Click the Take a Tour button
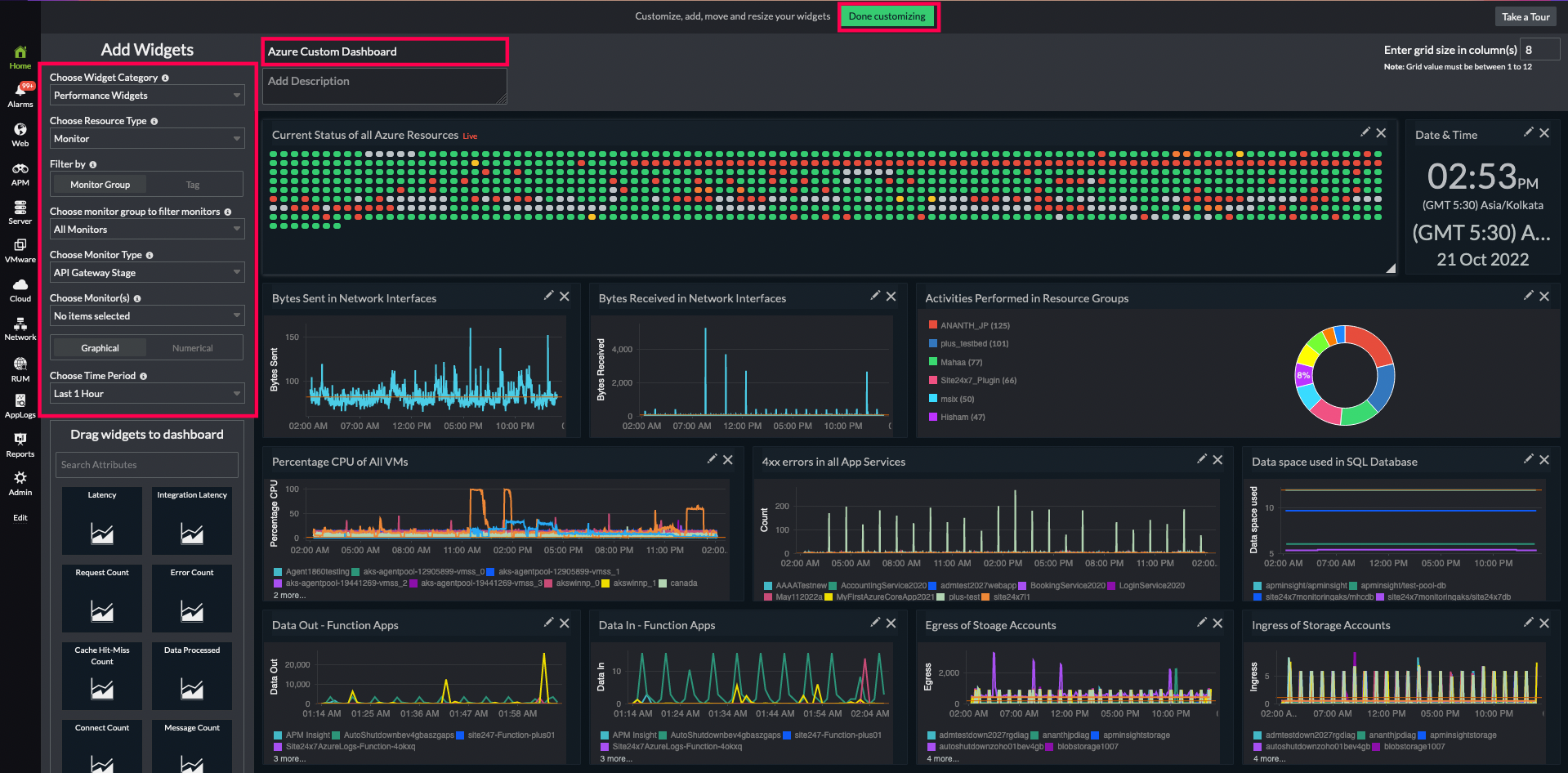Image resolution: width=1568 pixels, height=773 pixels. pyautogui.click(x=1525, y=16)
